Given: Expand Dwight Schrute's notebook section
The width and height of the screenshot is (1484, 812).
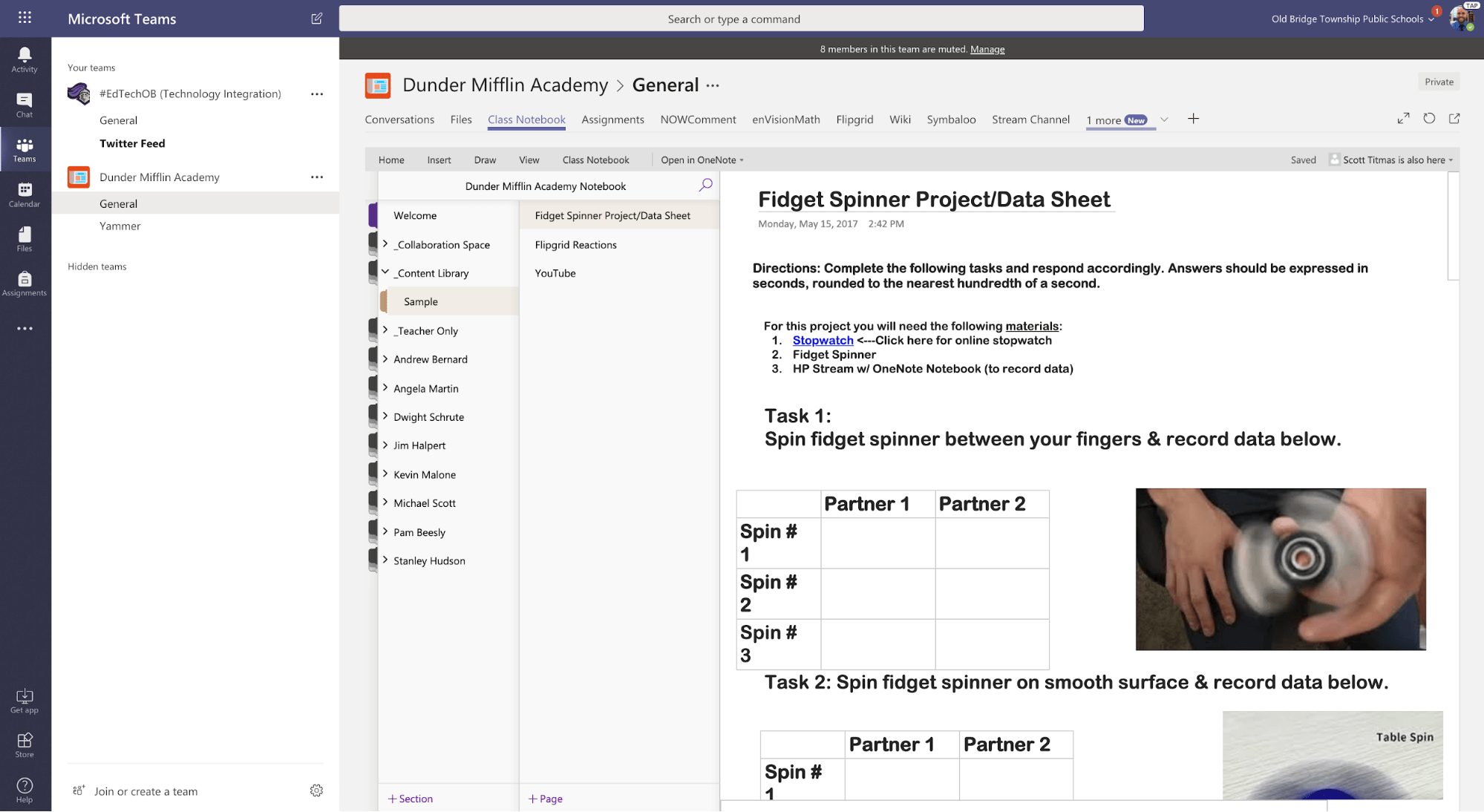Looking at the screenshot, I should click(385, 416).
